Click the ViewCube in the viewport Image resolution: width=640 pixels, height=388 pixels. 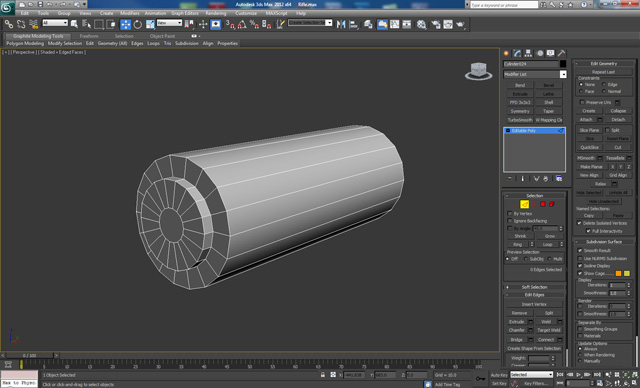click(x=478, y=71)
